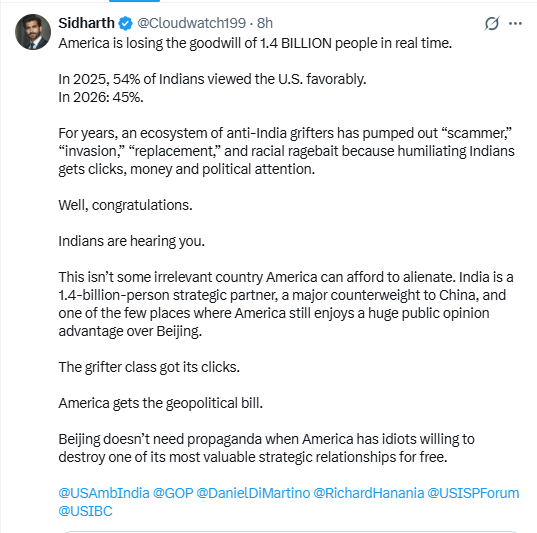
Task: Open the @RichardHanania mention
Action: tap(369, 493)
